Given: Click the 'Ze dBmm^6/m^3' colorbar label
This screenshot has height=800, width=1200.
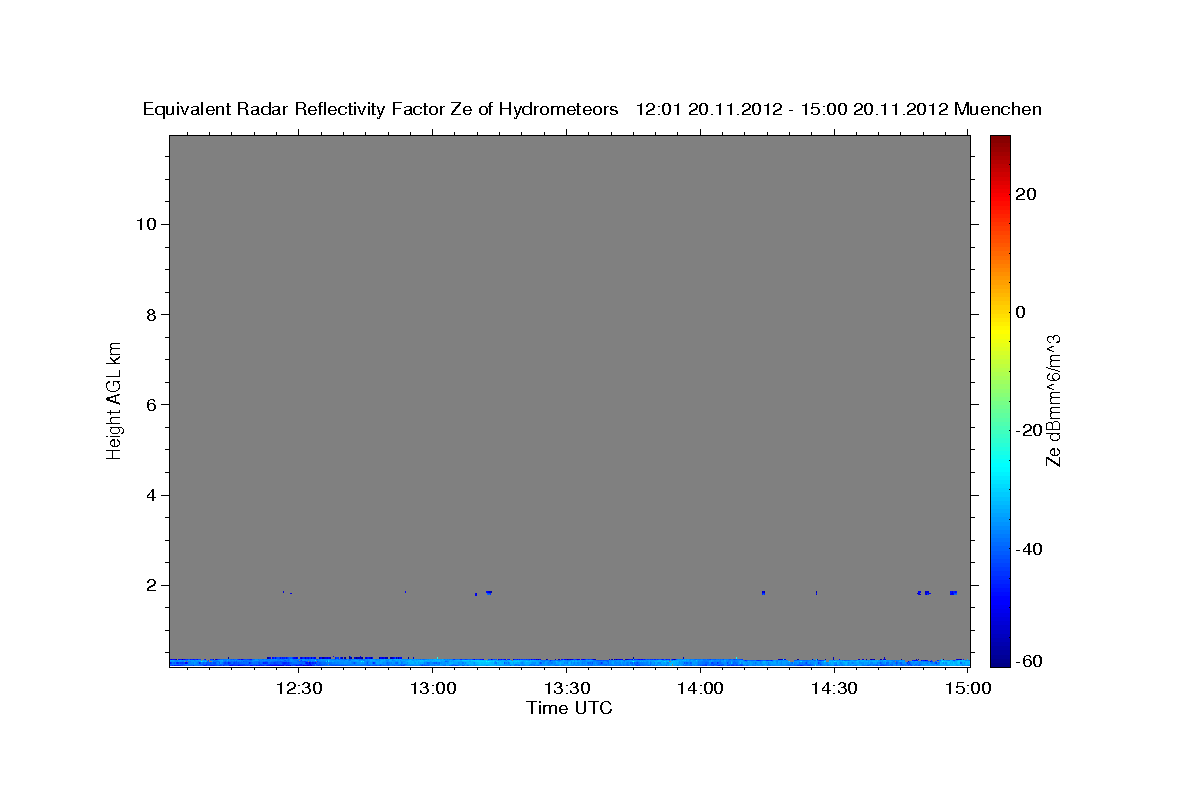Looking at the screenshot, I should pyautogui.click(x=1053, y=401).
